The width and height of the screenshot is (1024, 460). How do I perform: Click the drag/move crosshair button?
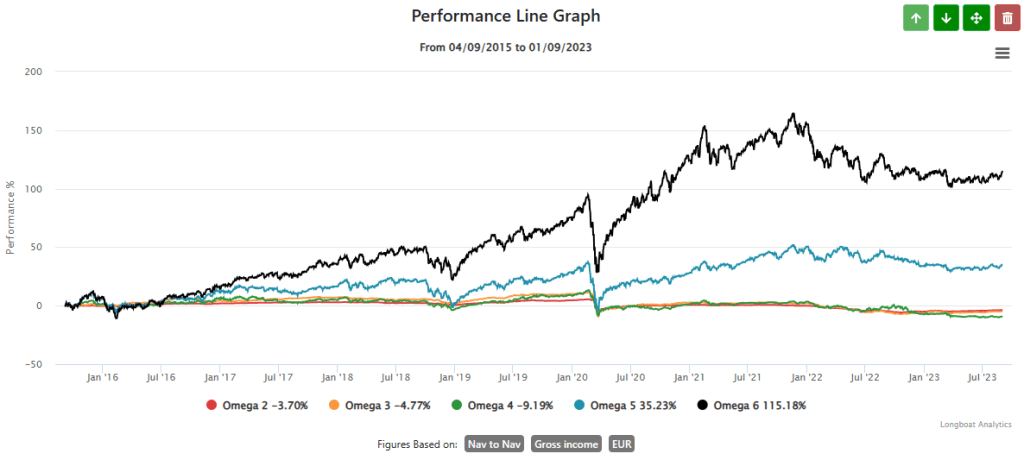point(976,18)
